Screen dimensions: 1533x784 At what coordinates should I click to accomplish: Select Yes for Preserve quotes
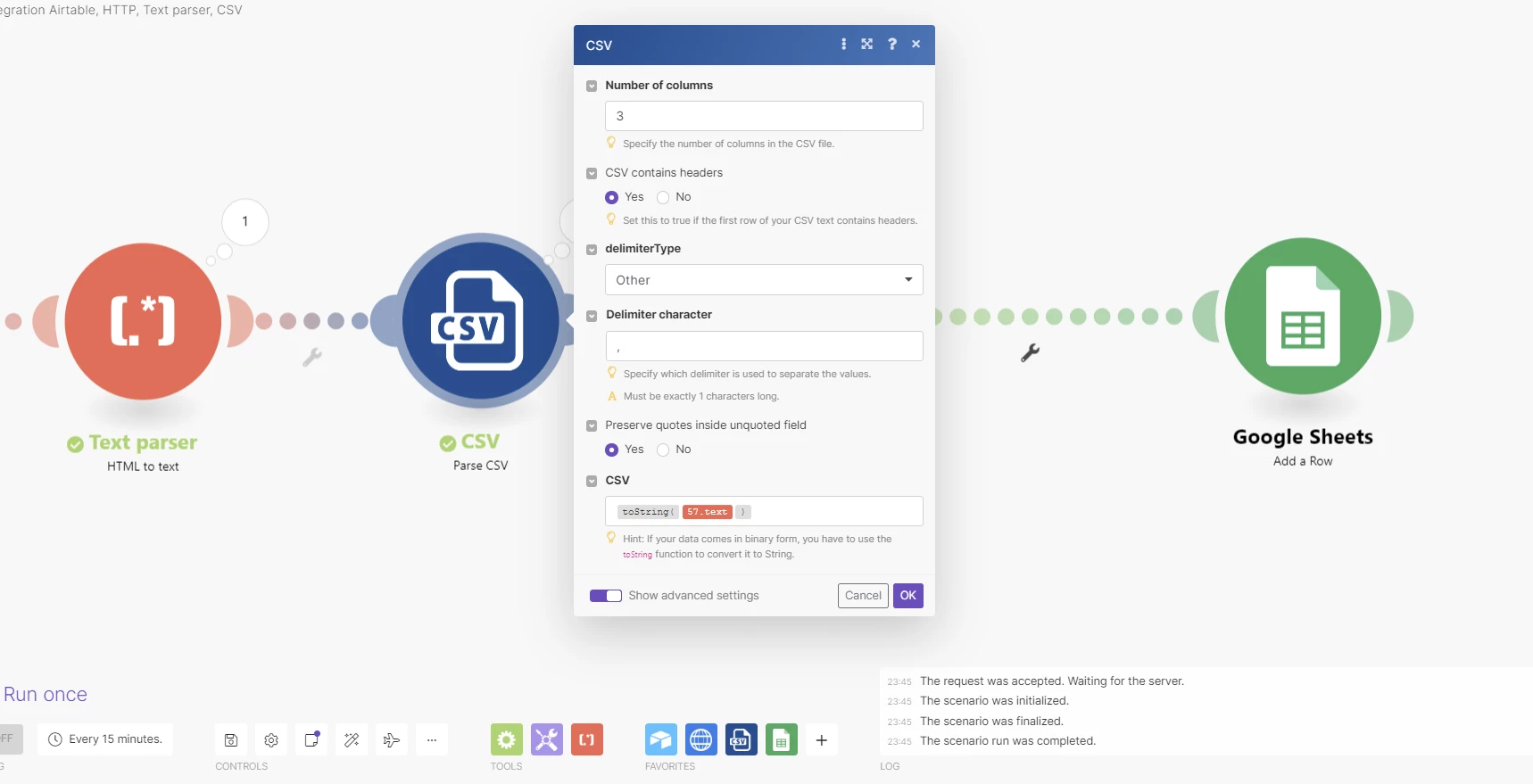click(611, 450)
